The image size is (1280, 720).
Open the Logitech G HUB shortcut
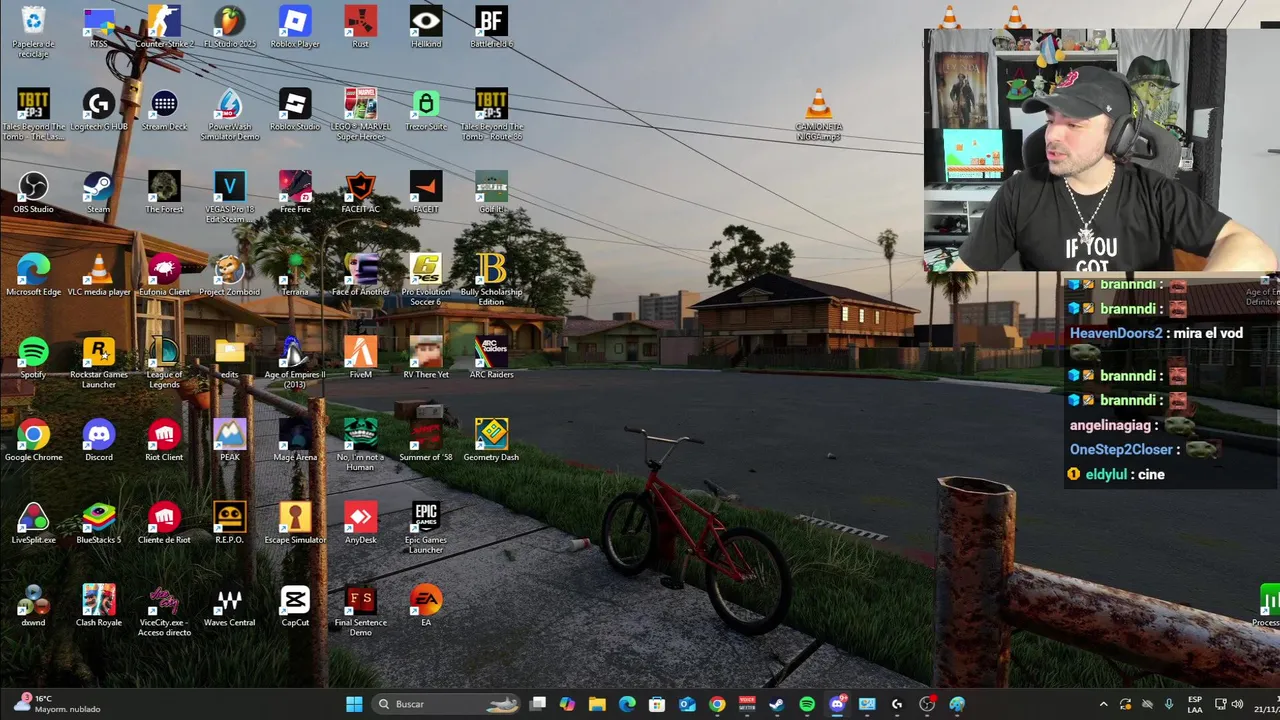tap(99, 110)
